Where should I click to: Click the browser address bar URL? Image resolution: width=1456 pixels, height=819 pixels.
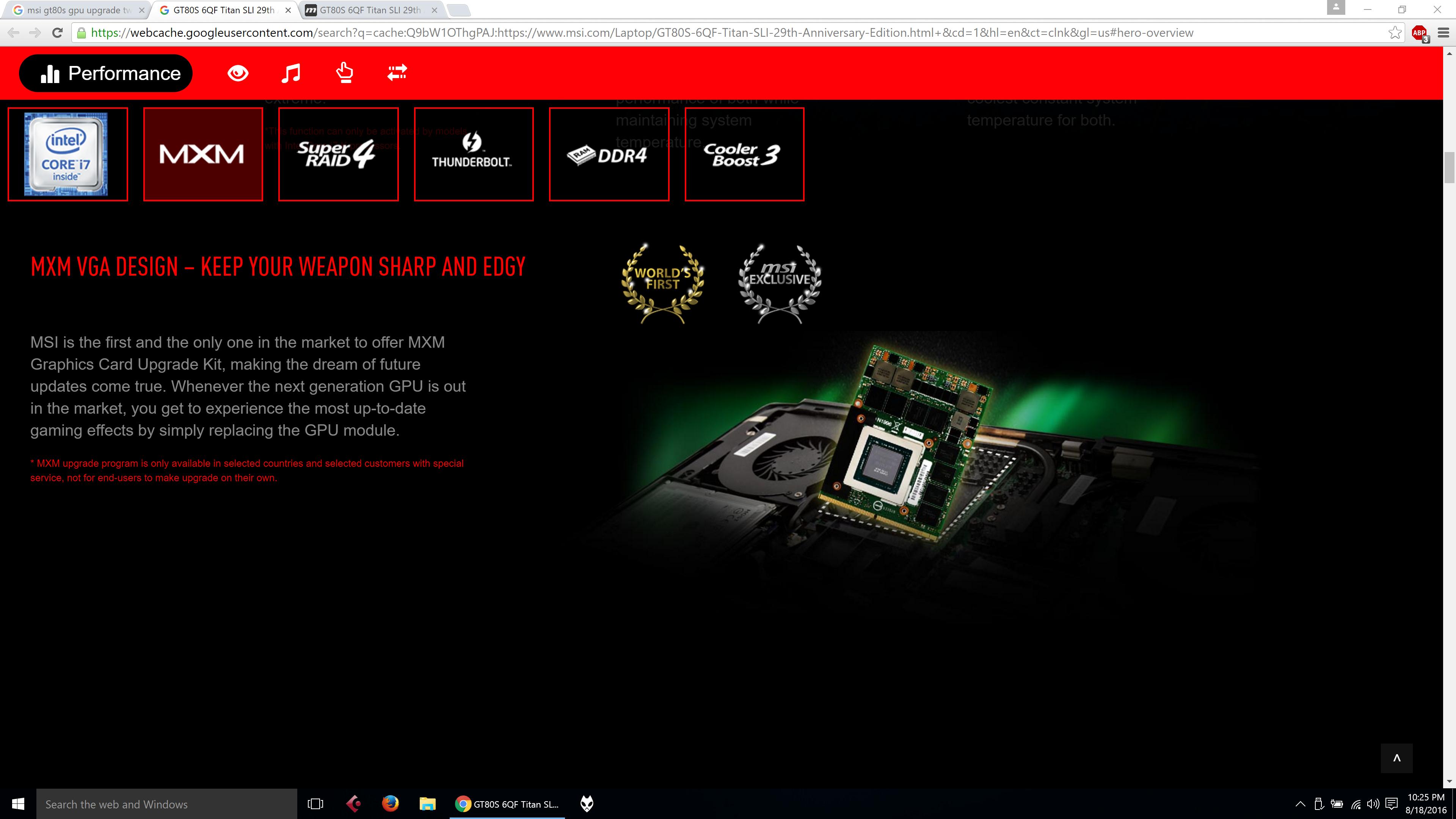642,33
